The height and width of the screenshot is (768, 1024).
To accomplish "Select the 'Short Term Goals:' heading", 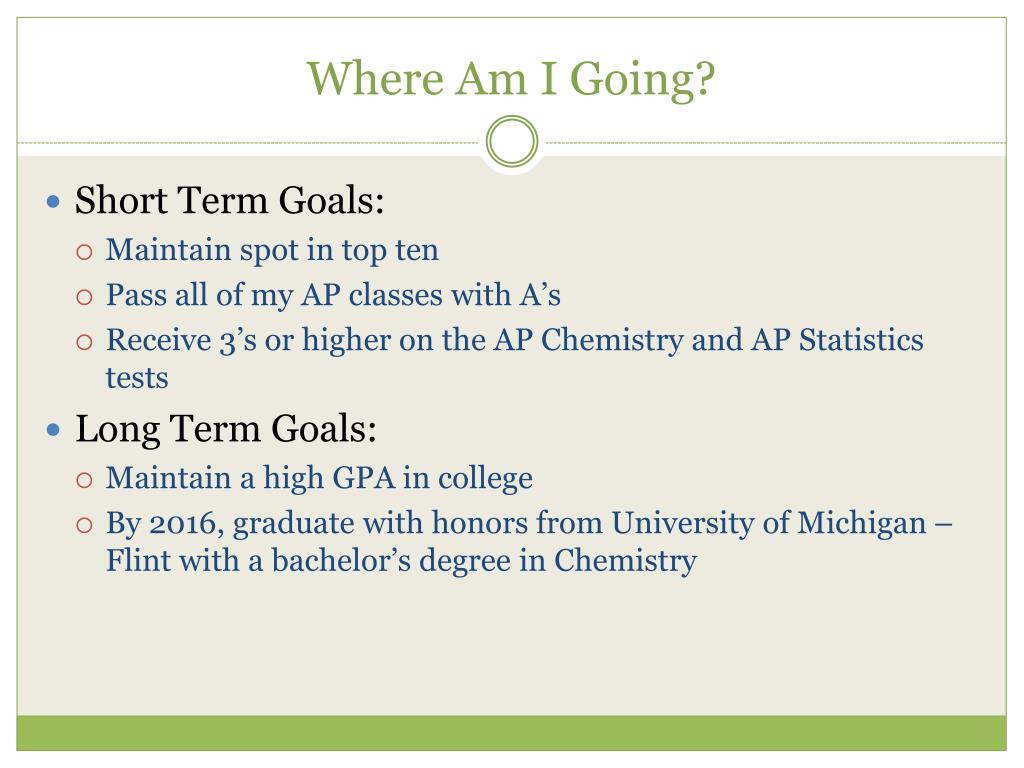I will [x=229, y=200].
